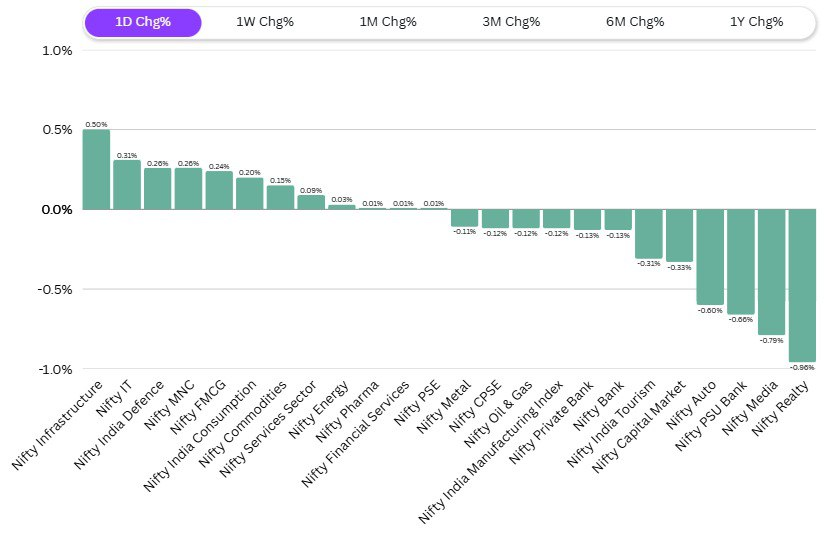The width and height of the screenshot is (830, 534).
Task: Click the -1.0% y-axis tick label
Action: [55, 369]
